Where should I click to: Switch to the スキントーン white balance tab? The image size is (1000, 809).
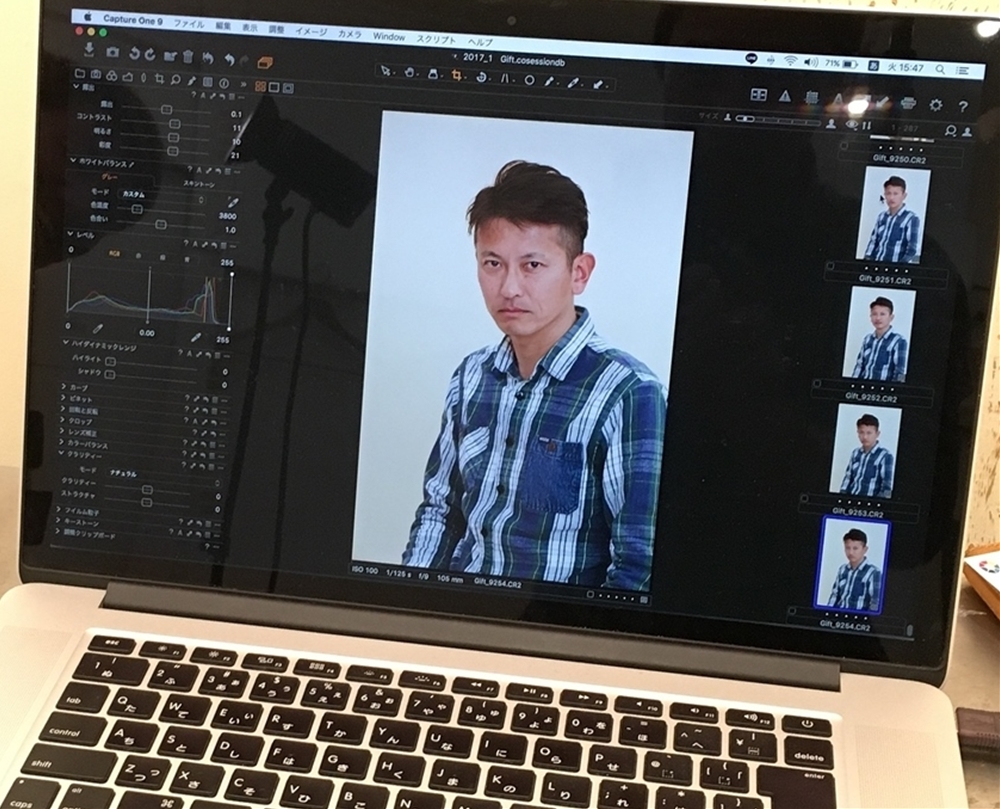click(198, 184)
